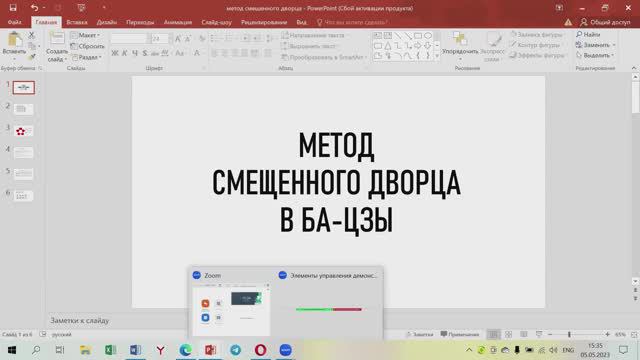Click the zoom in plus button
640x360 pixels.
pos(607,334)
